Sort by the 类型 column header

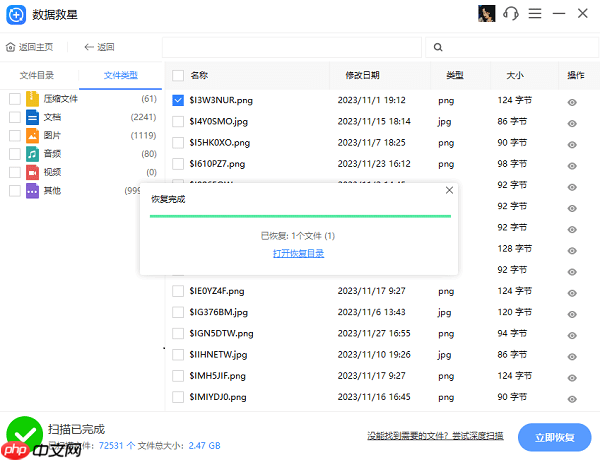(x=455, y=75)
